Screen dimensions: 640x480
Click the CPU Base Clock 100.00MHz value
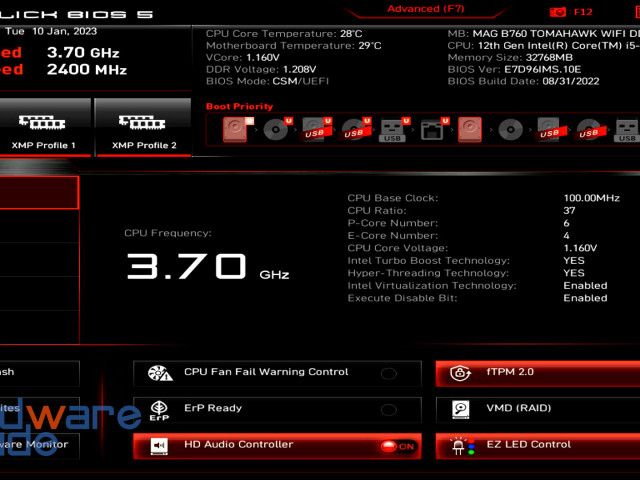pos(591,198)
